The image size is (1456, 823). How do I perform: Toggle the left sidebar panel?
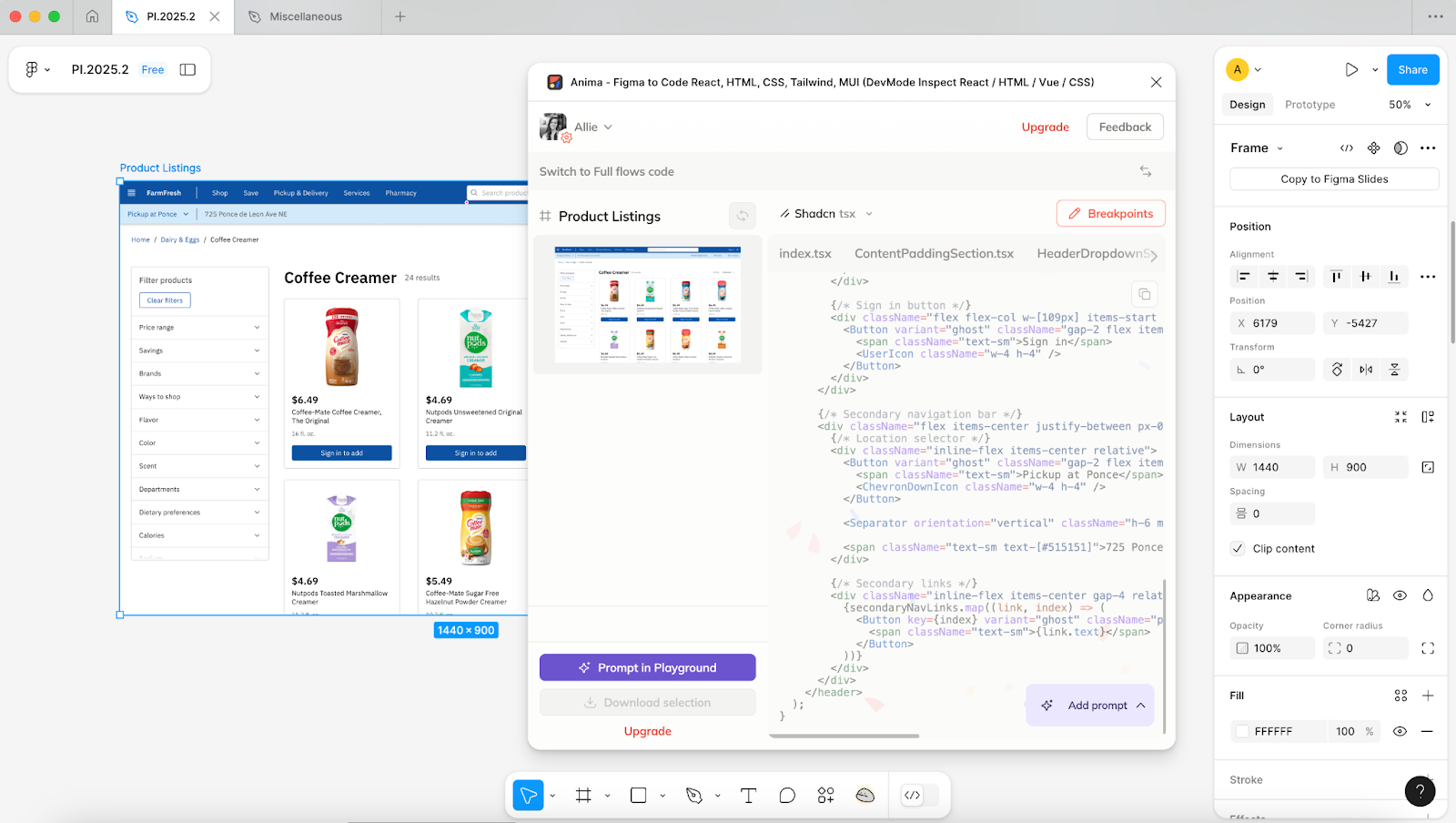pos(187,69)
